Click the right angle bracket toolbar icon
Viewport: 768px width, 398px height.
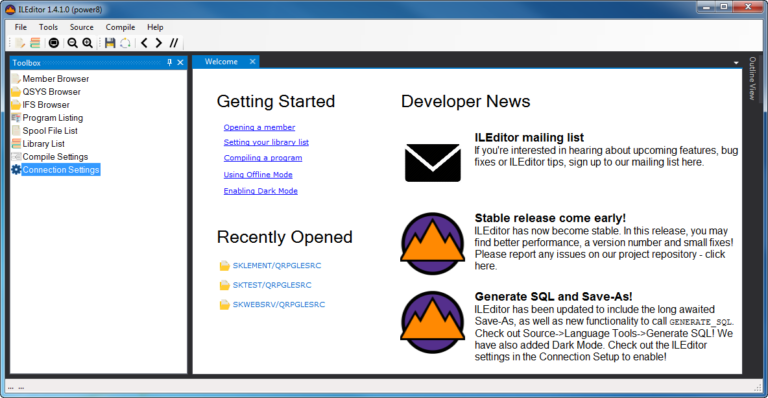coord(159,43)
